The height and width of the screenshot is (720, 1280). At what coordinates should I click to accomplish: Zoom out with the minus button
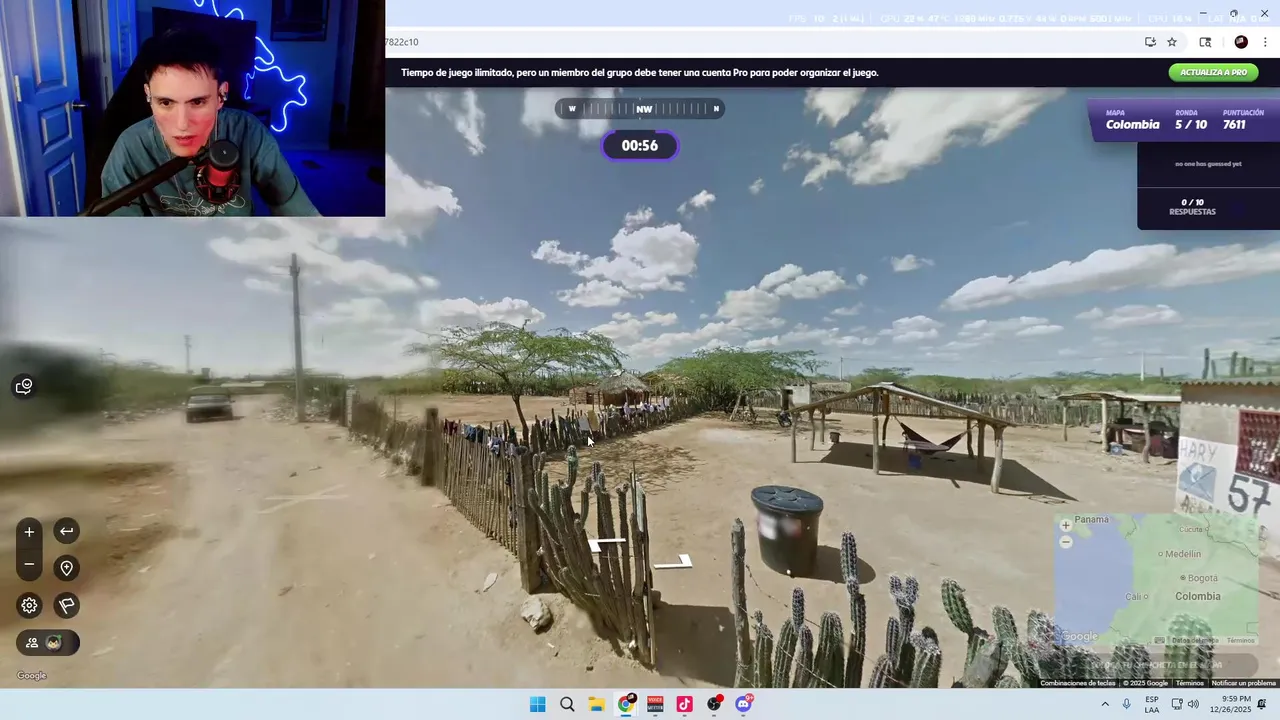(29, 565)
